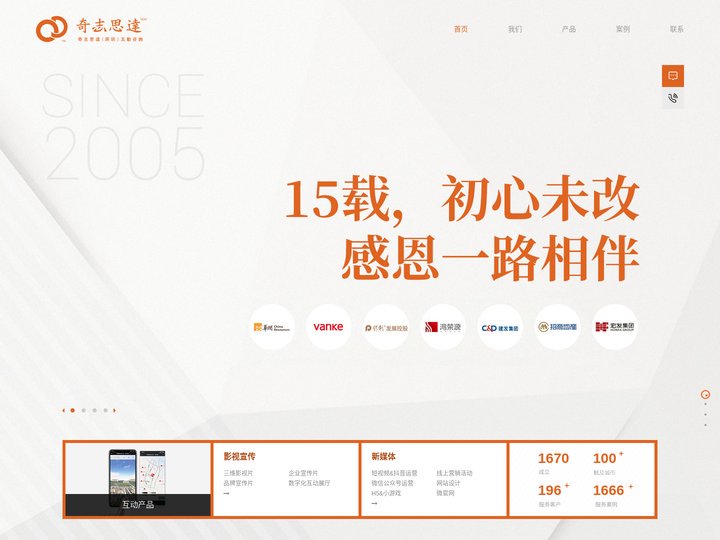720x540 pixels.
Task: Select the fourth carousel dot
Action: pos(106,411)
